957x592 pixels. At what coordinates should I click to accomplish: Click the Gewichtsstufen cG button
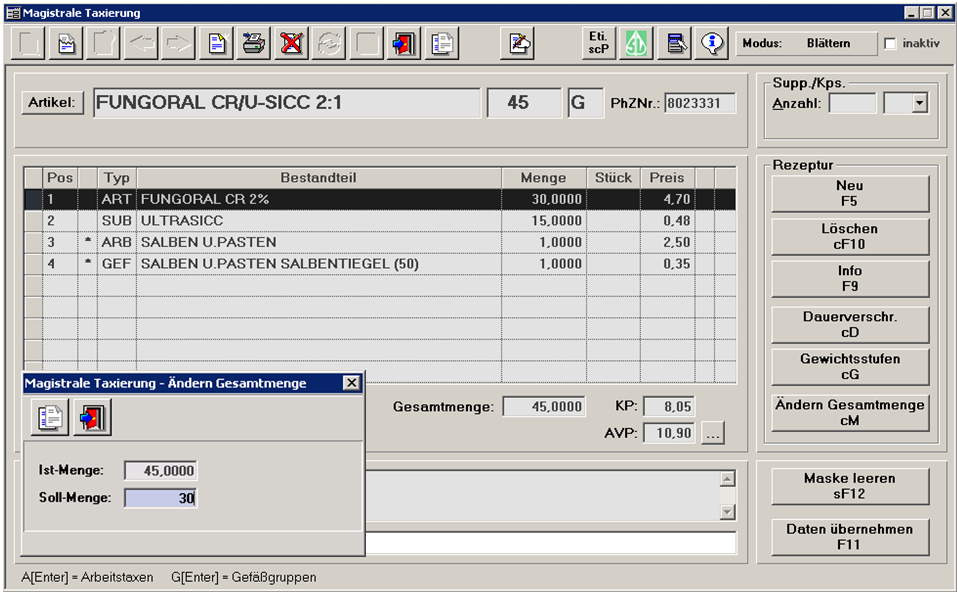coord(849,366)
